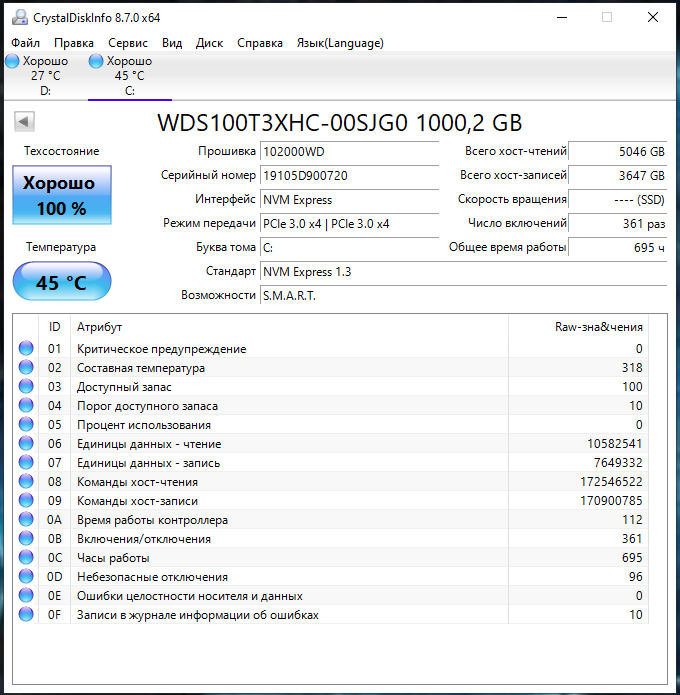Click the ID column header

[55, 327]
